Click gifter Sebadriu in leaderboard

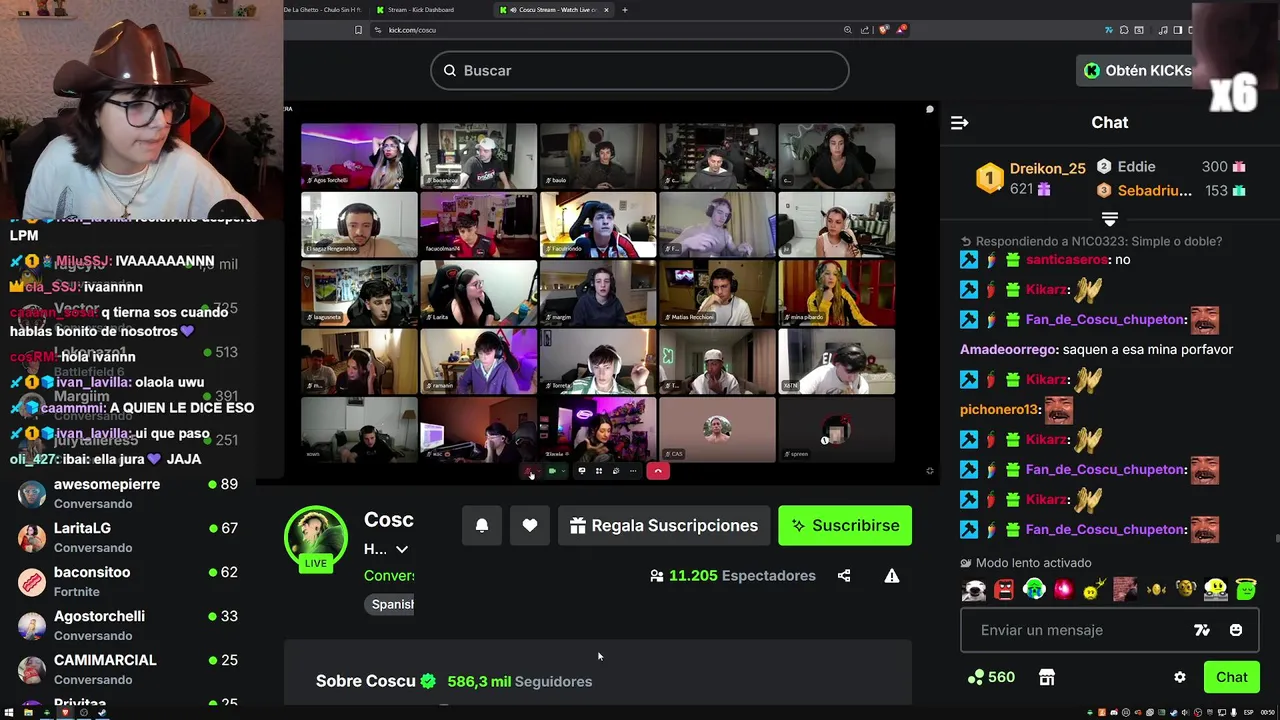1154,190
